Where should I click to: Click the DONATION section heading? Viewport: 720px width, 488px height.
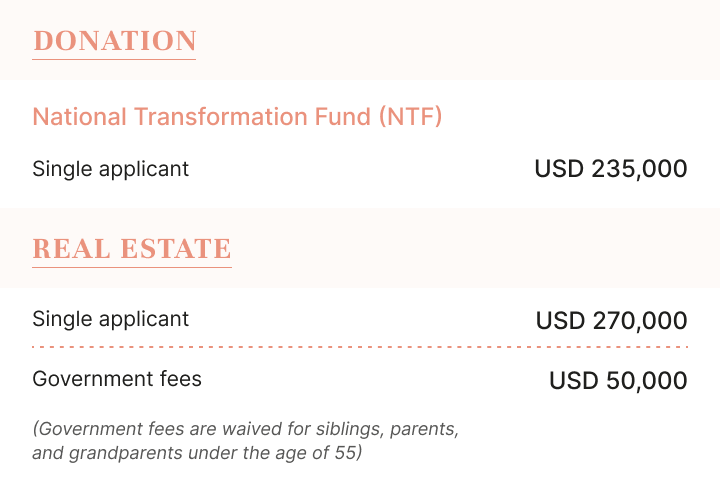point(114,41)
